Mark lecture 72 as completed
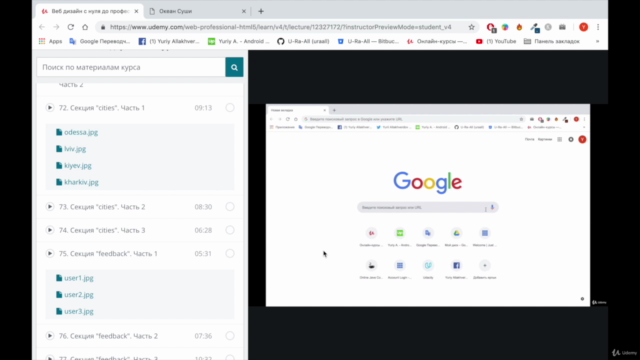Screen dimensions: 640x360 [x=230, y=108]
